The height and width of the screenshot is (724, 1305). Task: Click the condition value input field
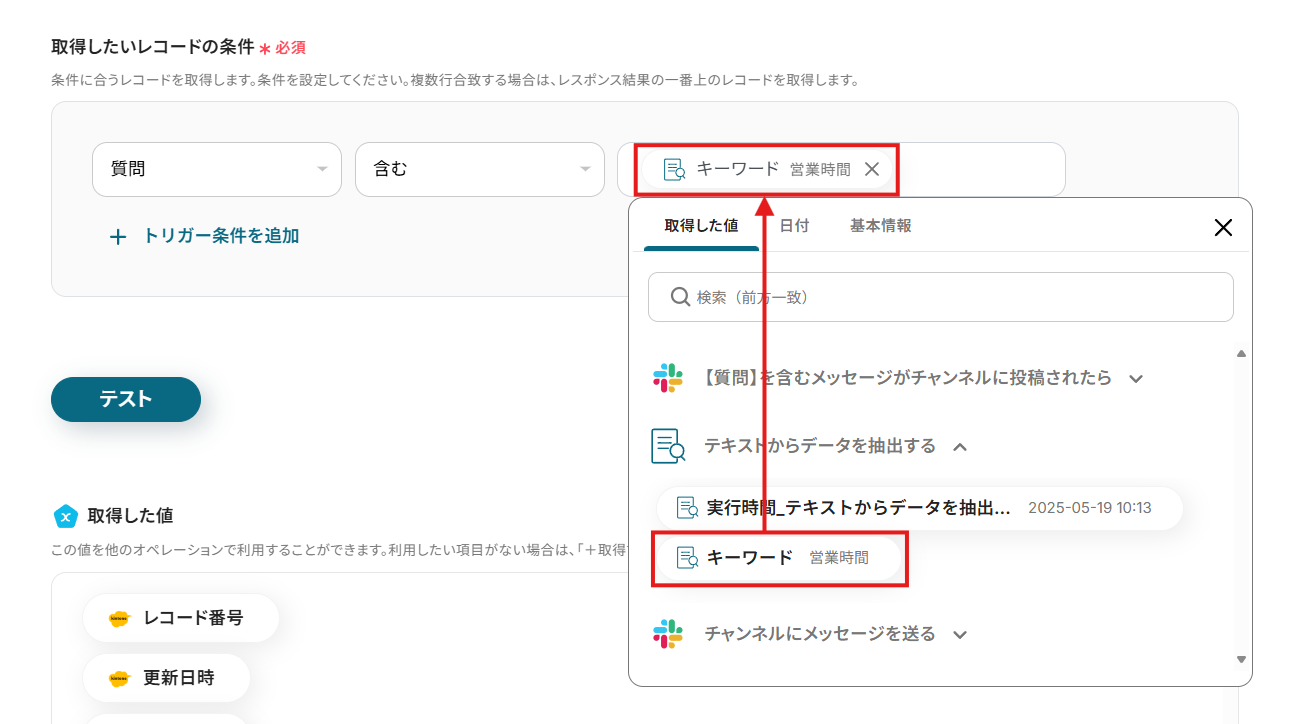pos(841,169)
